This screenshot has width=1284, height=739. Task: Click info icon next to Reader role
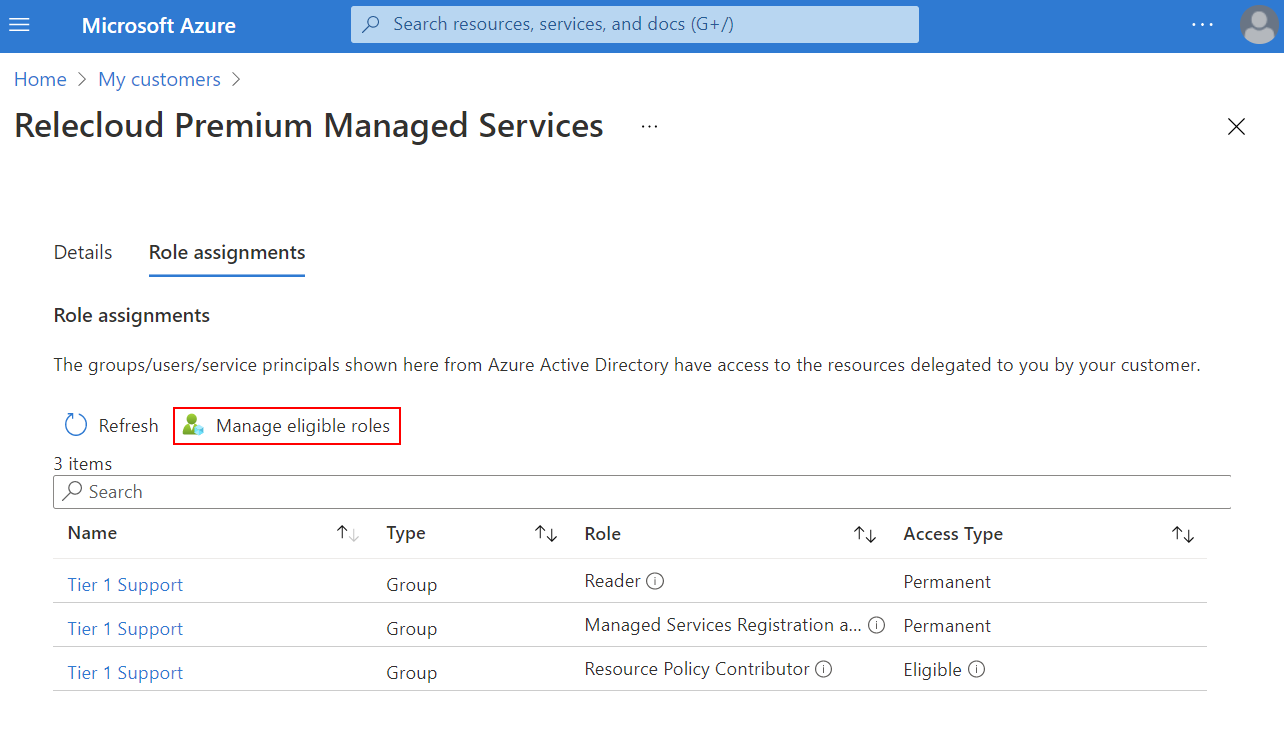click(656, 581)
